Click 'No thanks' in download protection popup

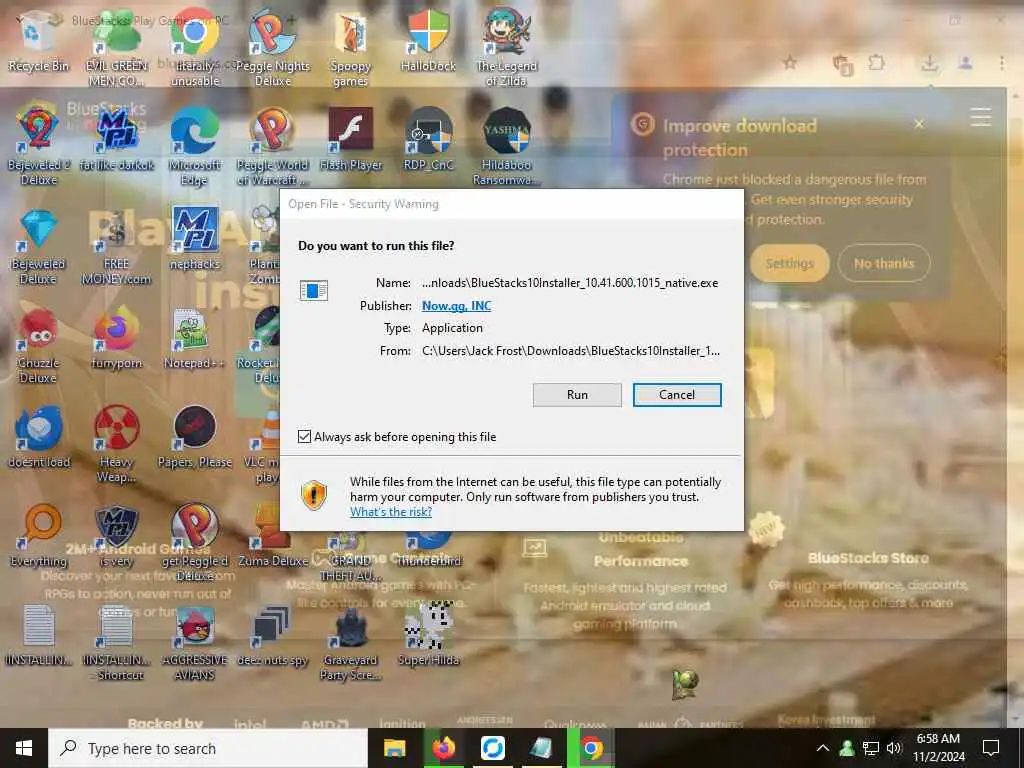coord(884,263)
